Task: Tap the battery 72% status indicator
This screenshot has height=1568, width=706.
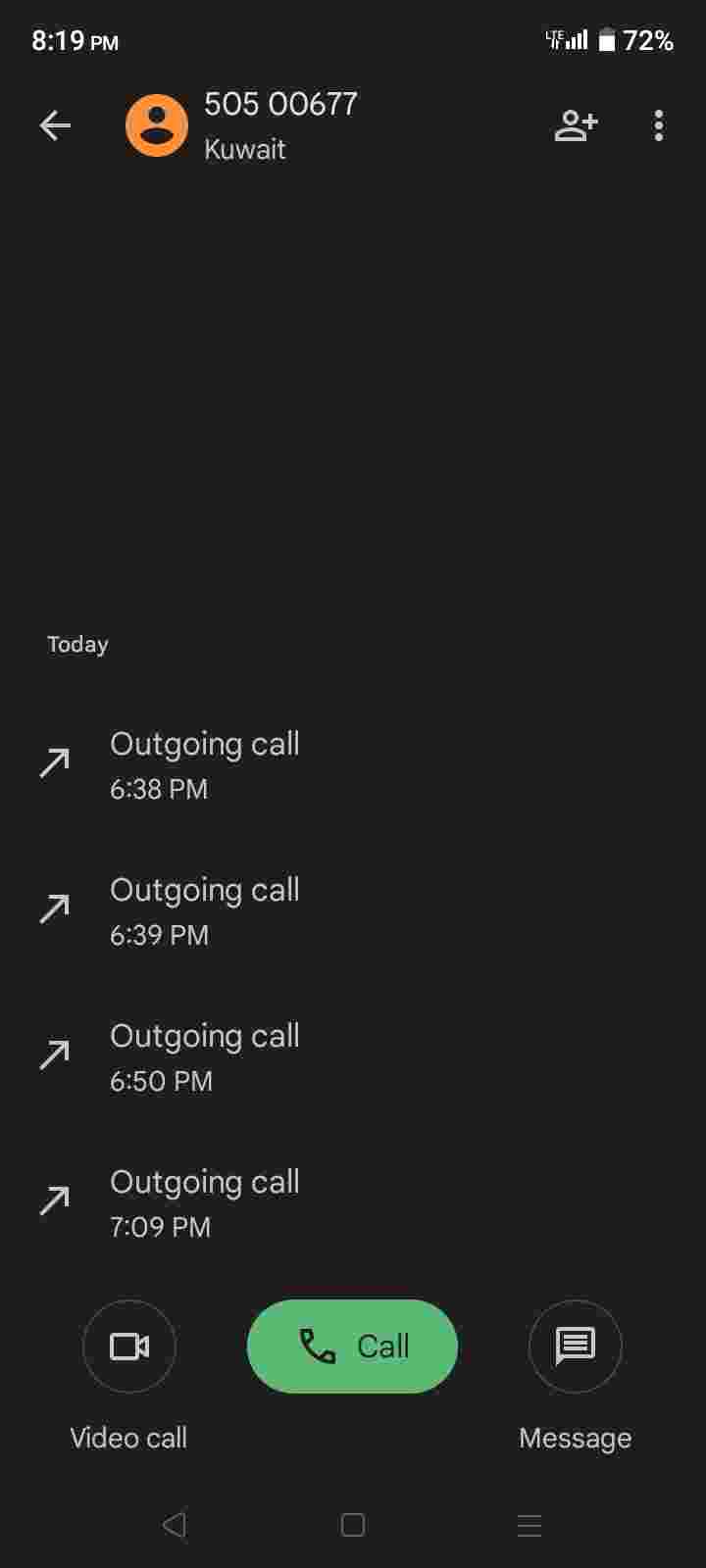Action: (636, 40)
